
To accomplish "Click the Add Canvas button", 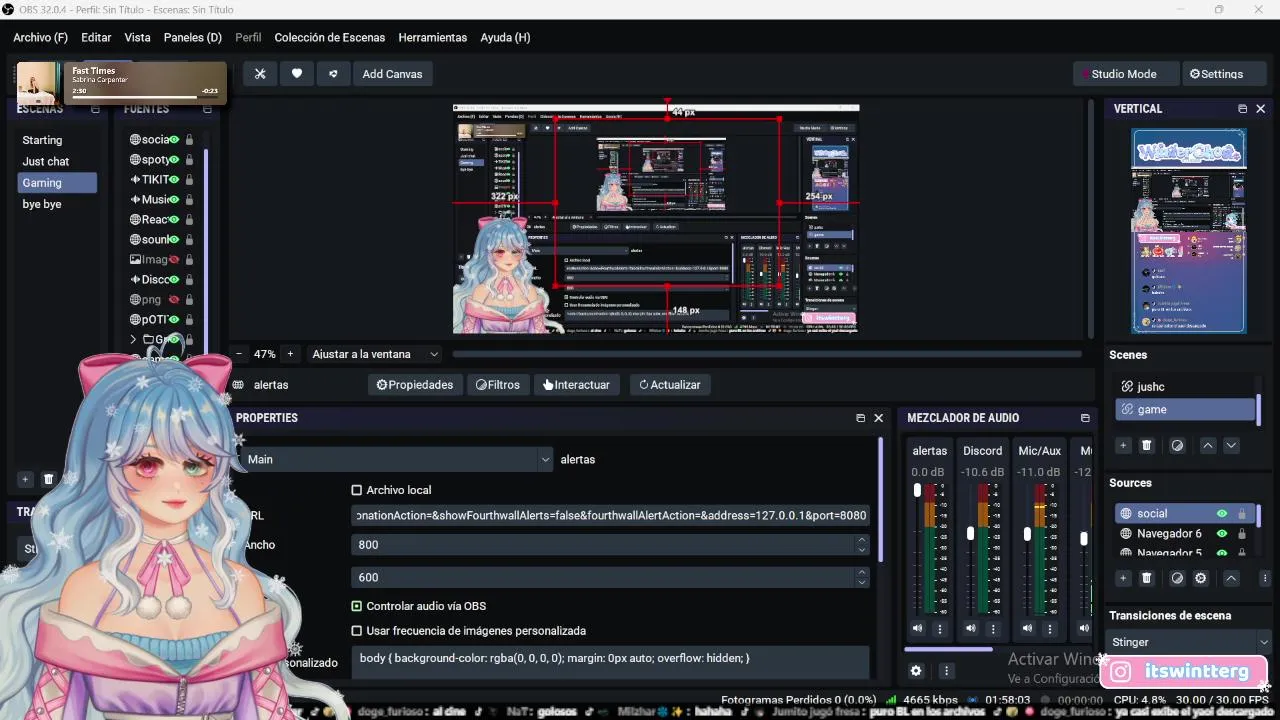I will pyautogui.click(x=392, y=74).
